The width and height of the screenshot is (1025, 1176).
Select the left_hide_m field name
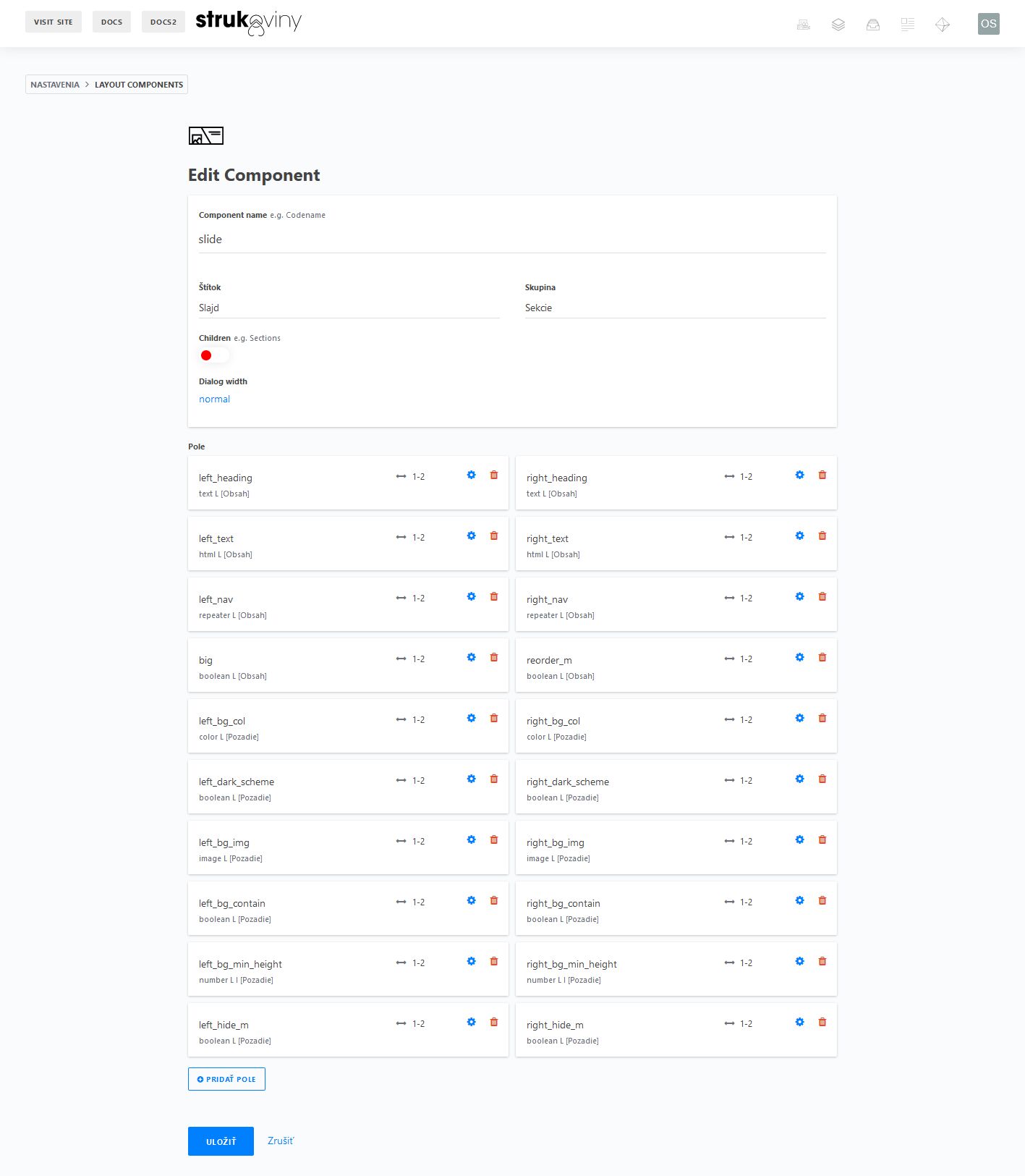(224, 1025)
